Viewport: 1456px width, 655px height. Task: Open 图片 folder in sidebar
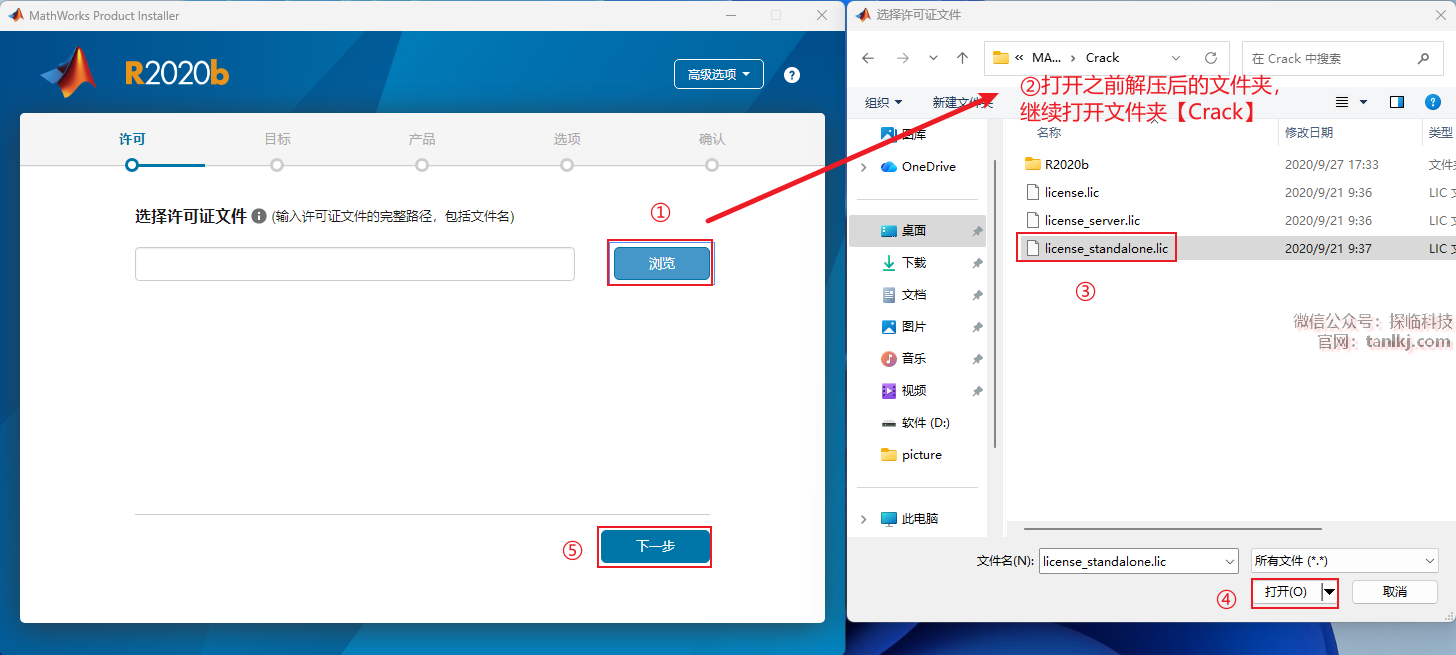(914, 327)
